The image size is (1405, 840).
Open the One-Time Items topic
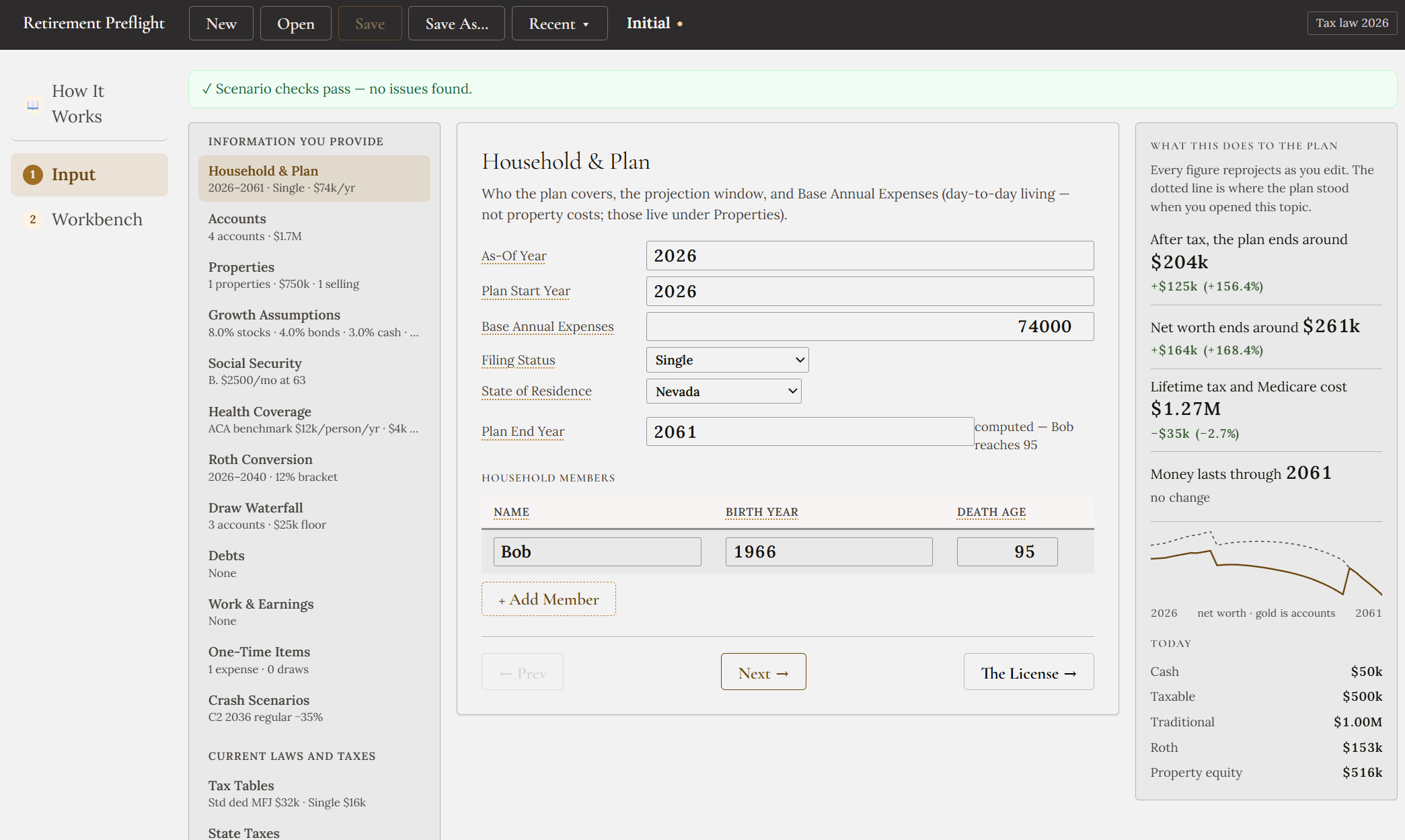pos(314,660)
